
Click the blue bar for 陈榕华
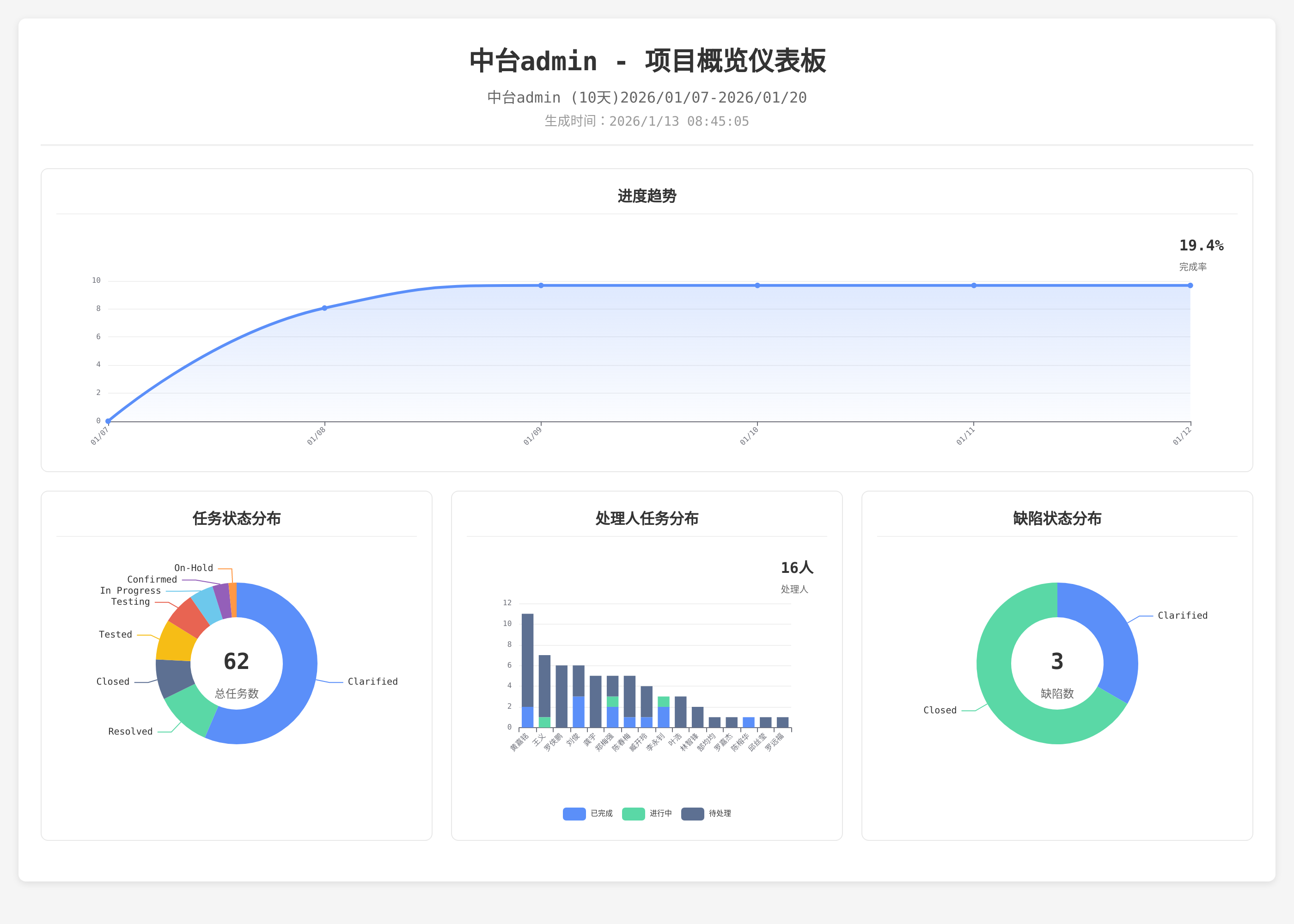748,722
